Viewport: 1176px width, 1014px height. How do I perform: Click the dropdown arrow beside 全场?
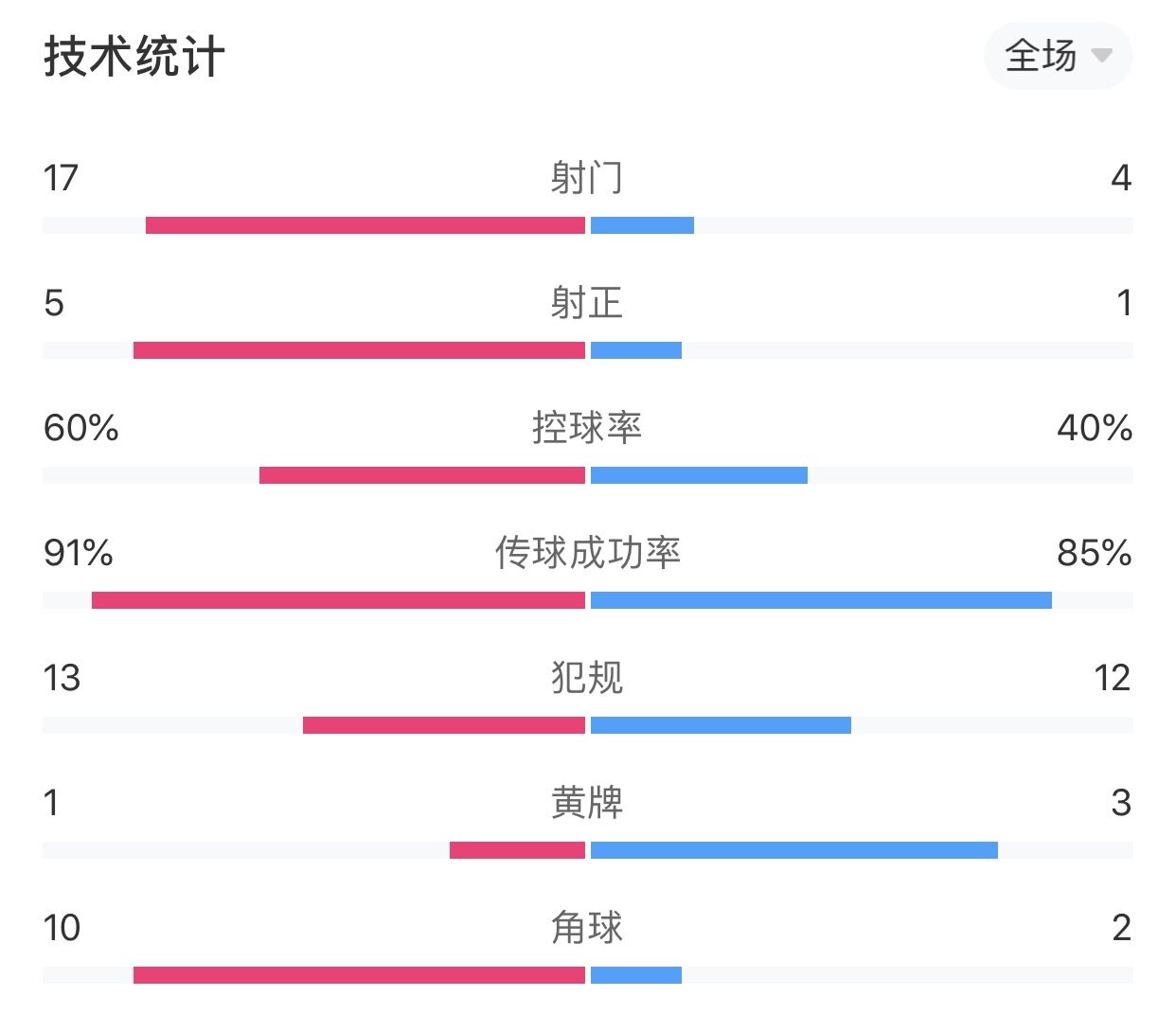1101,56
